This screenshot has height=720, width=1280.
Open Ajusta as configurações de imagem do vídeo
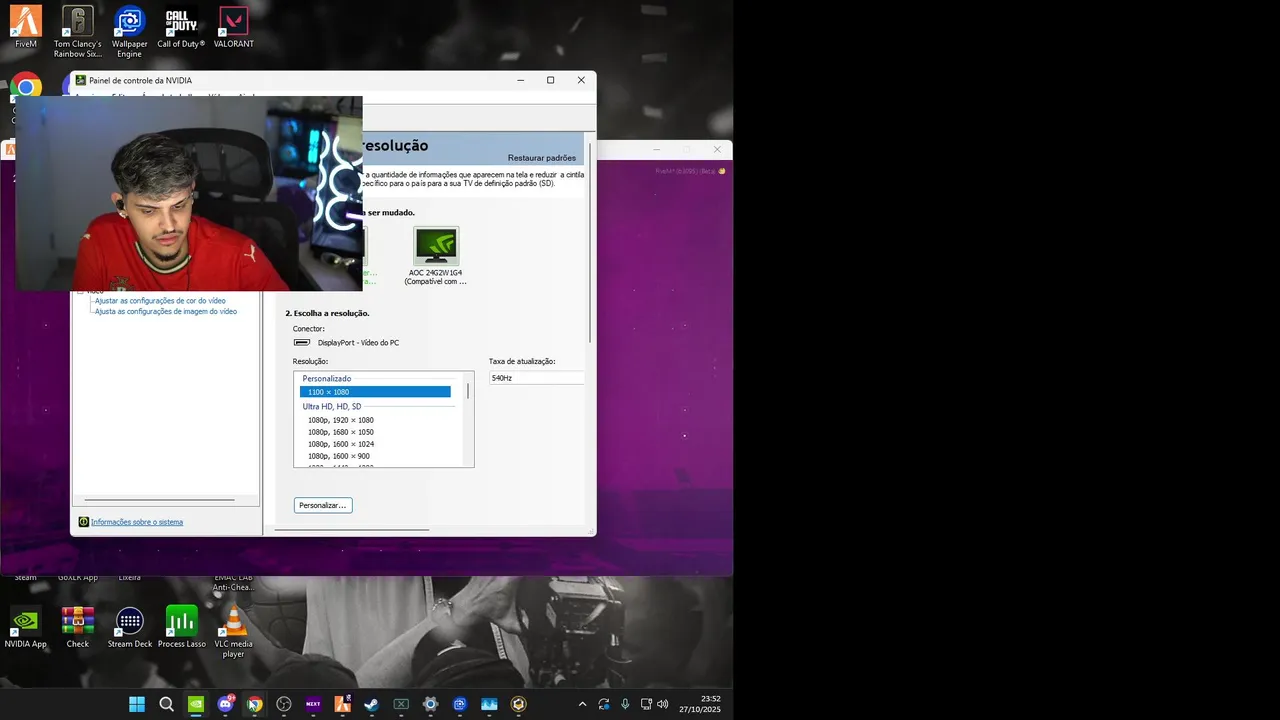coord(166,312)
